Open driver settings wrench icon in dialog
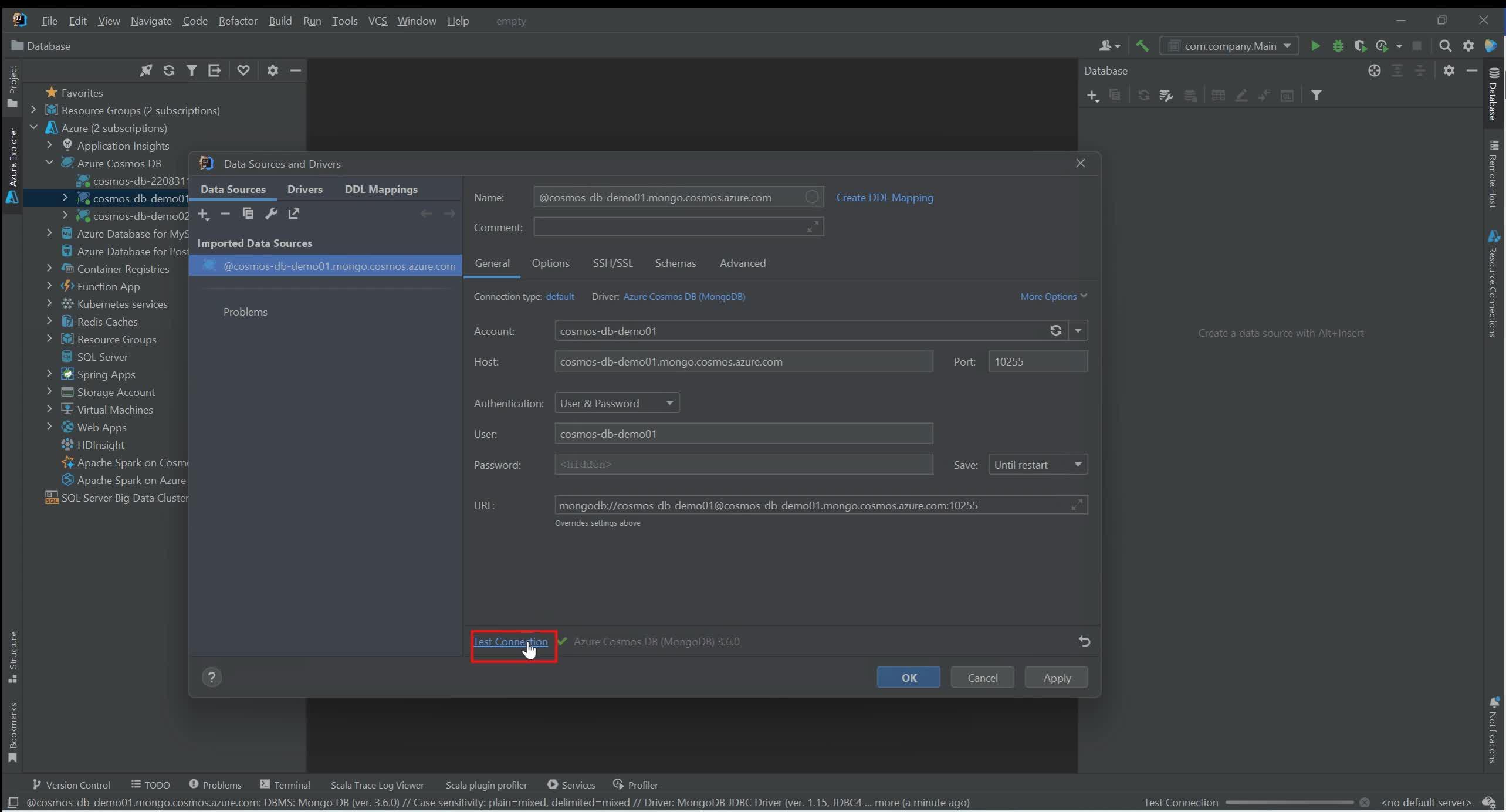This screenshot has width=1506, height=812. coord(270,214)
